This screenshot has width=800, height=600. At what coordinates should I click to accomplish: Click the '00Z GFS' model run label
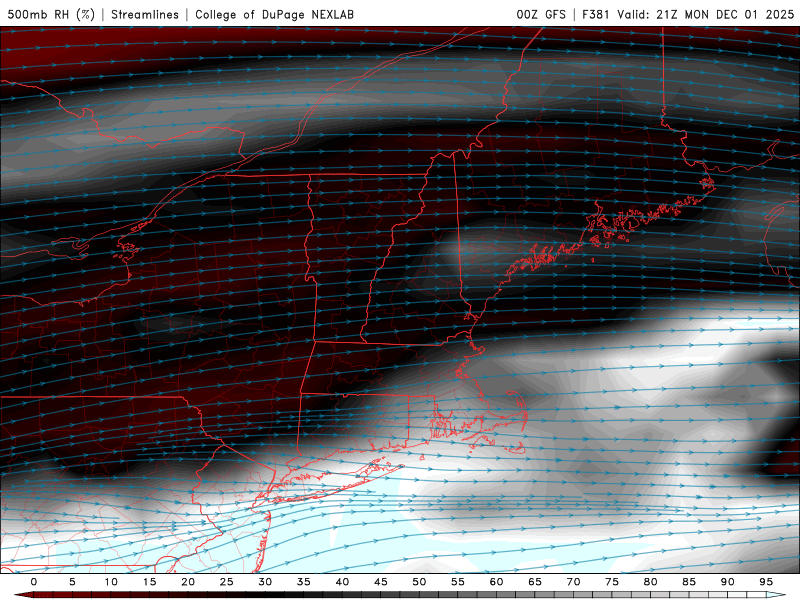[x=541, y=14]
